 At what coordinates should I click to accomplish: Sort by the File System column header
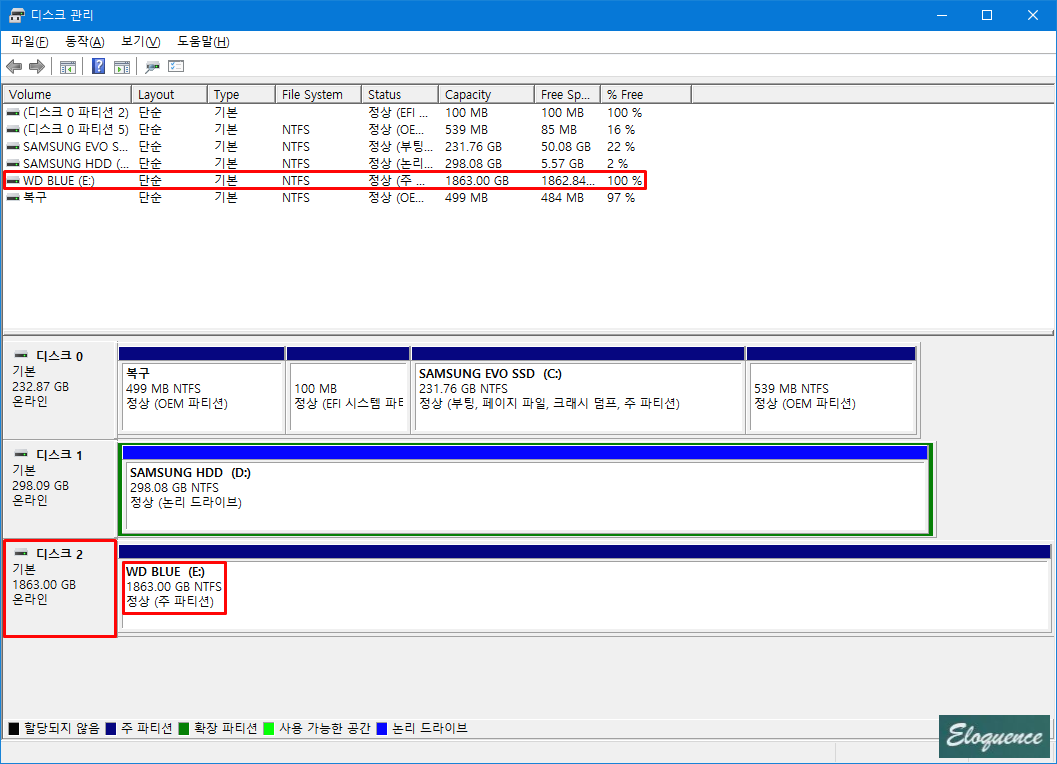[318, 94]
